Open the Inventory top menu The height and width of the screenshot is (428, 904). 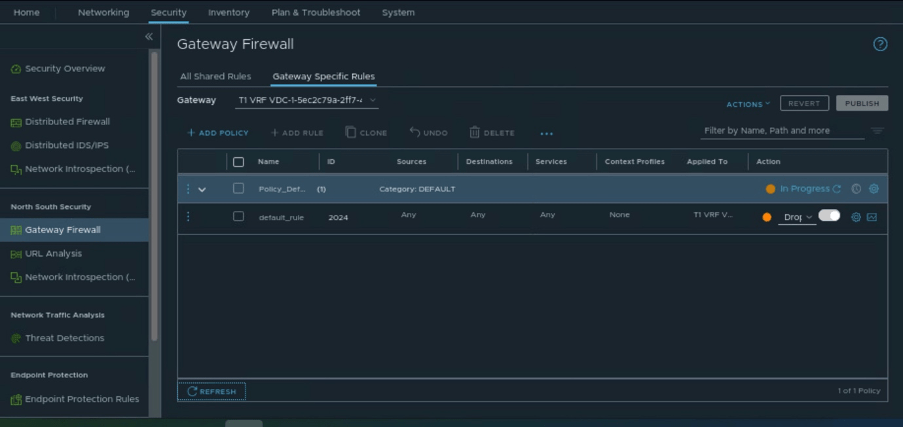pos(229,12)
